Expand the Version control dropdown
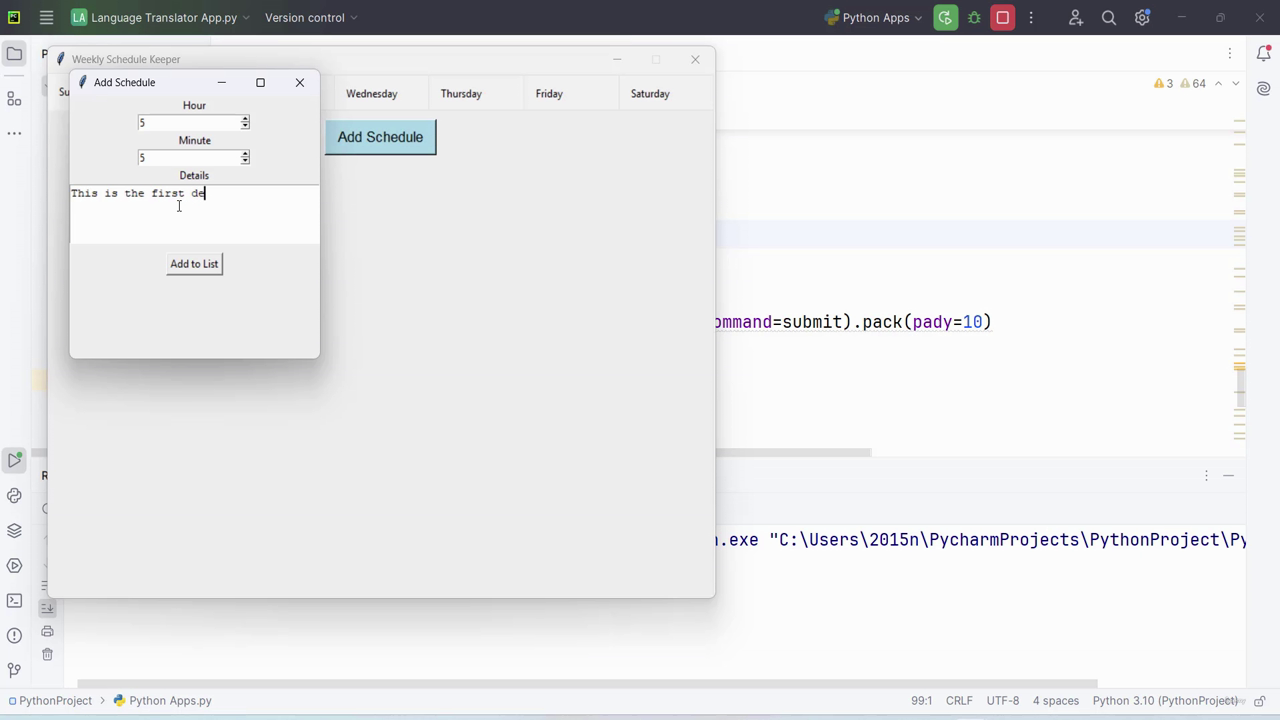Screen dimensions: 1280x720 tap(311, 18)
